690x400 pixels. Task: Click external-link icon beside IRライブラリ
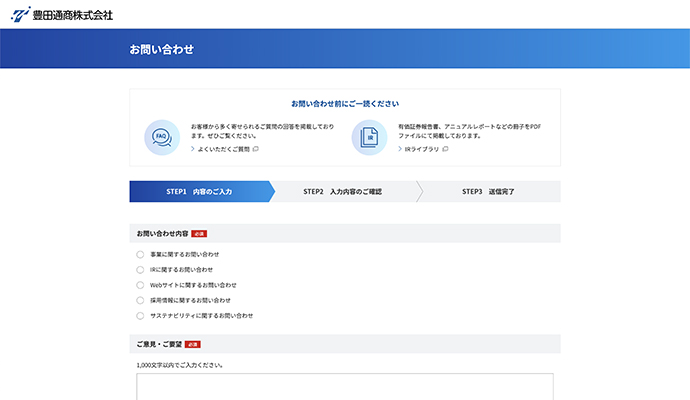coord(445,149)
